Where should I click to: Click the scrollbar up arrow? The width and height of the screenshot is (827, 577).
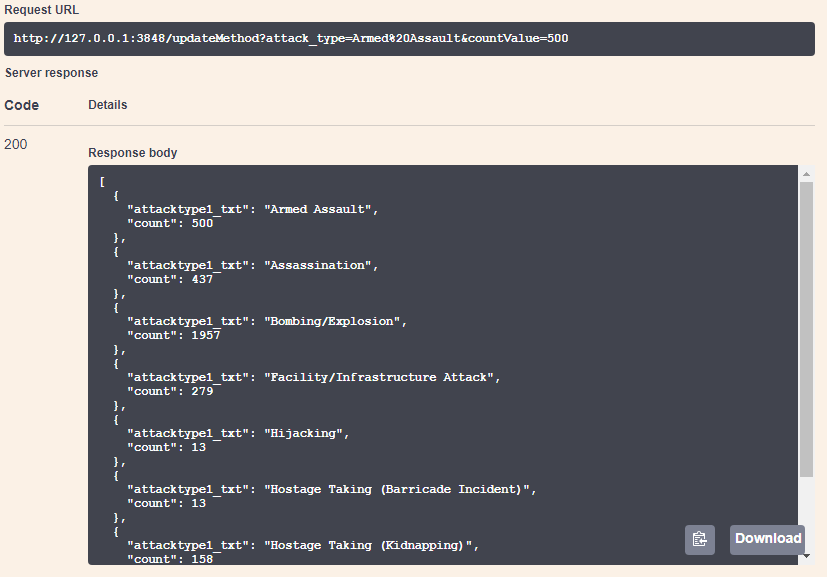point(806,174)
